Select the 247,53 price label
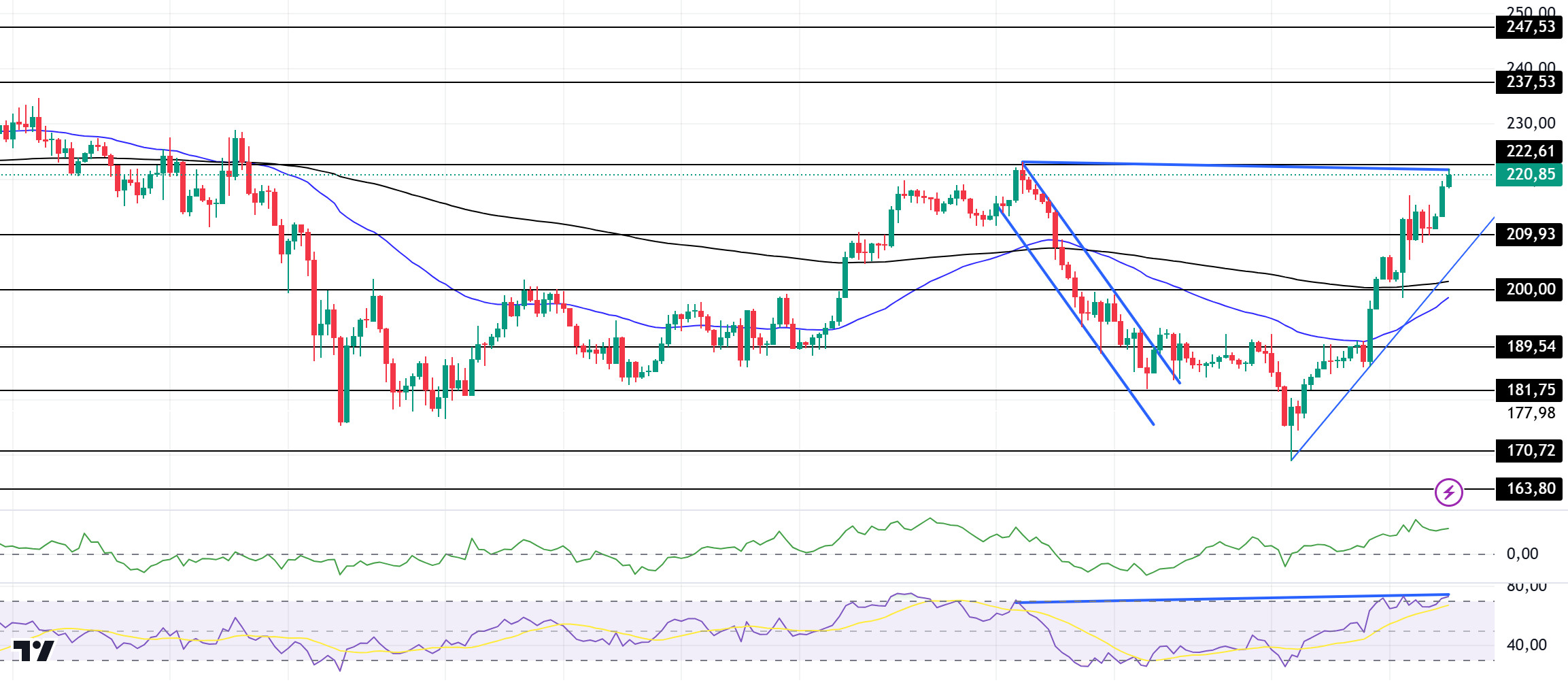 [x=1529, y=27]
